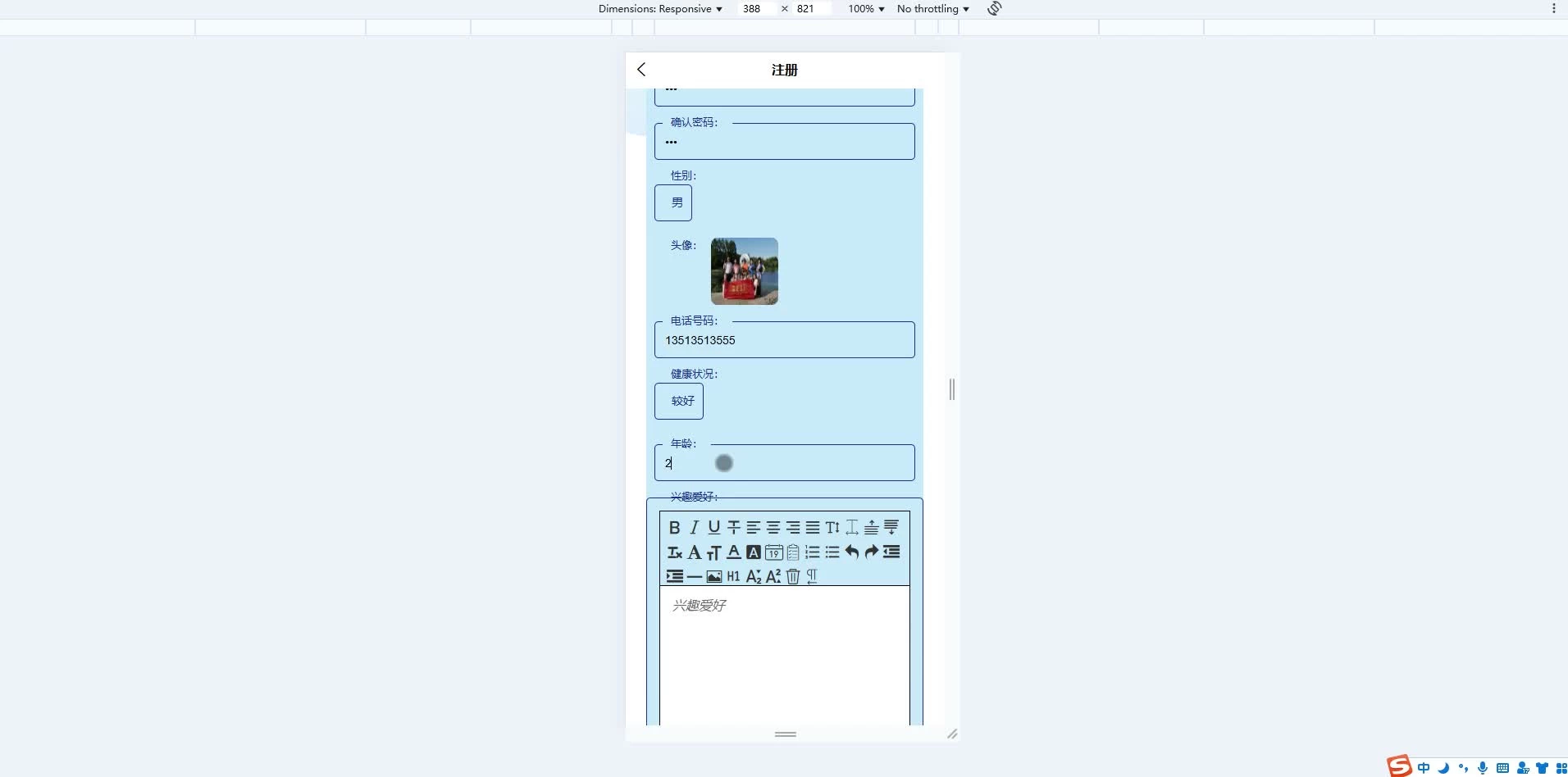Toggle night mode on the Sogou input tray
The height and width of the screenshot is (777, 1568).
[1443, 768]
